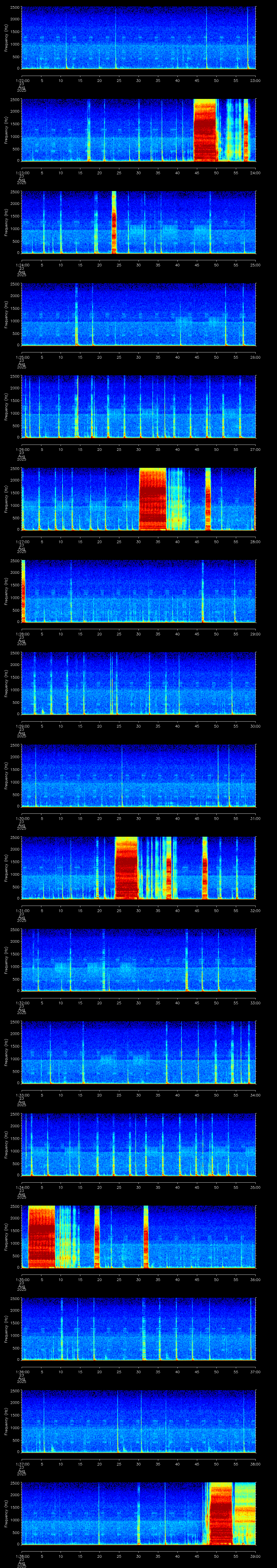Open the spectrogram panel starting at 1:23:00
Screen dimensions: 277x1568
point(139,130)
